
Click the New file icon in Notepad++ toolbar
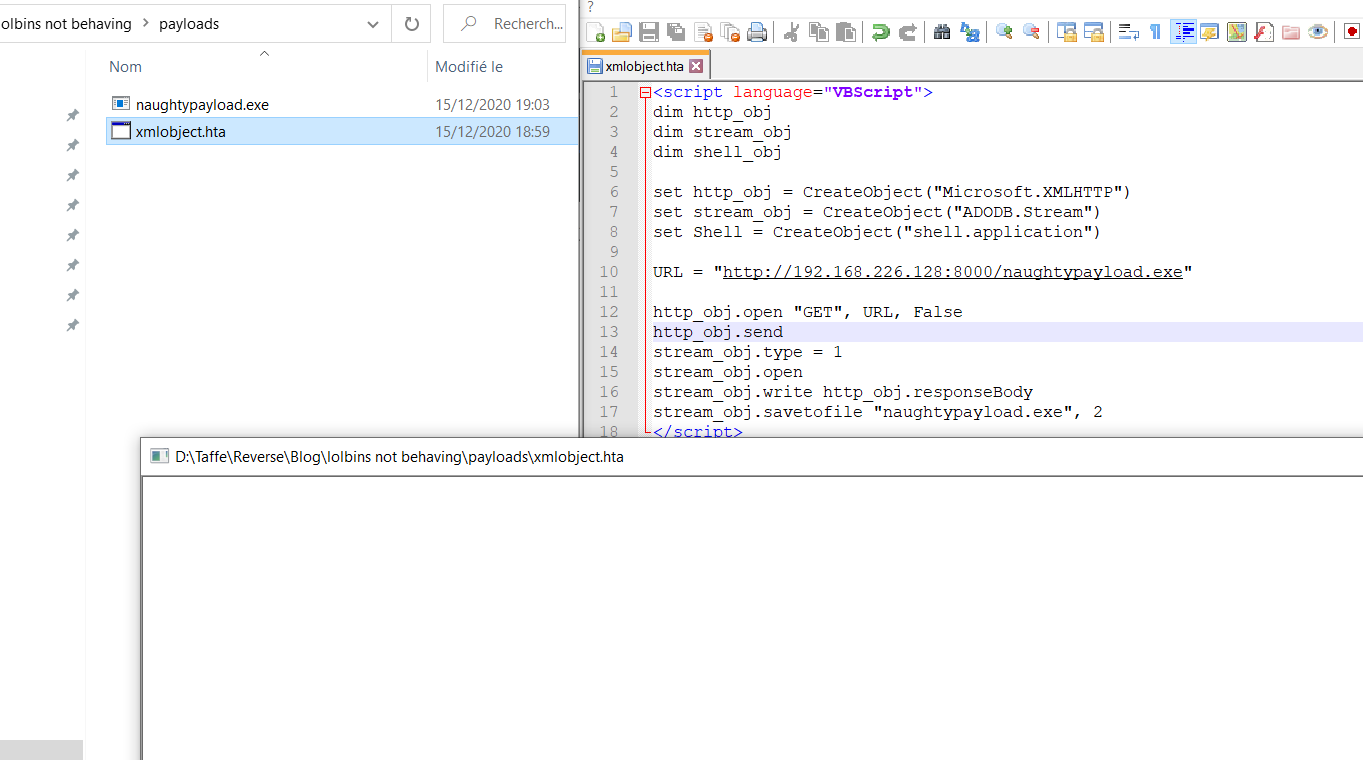click(x=595, y=32)
